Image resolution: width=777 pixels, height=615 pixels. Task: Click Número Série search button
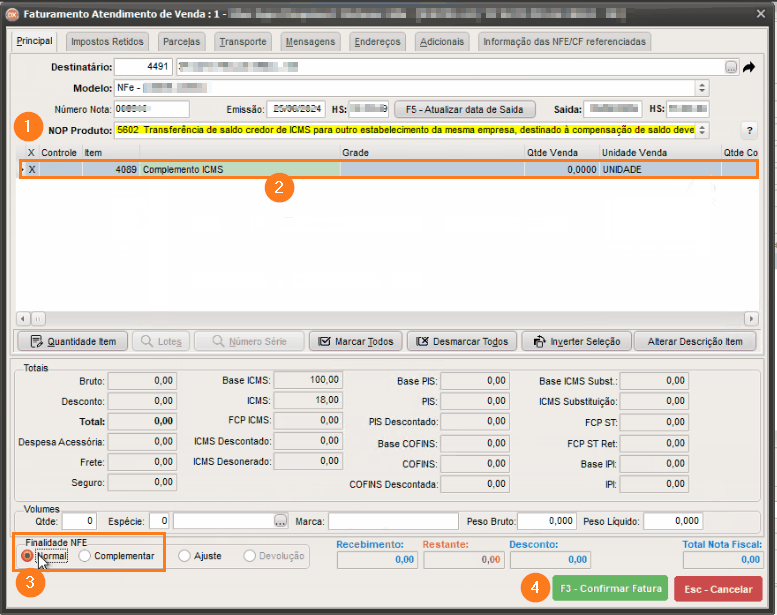[249, 341]
